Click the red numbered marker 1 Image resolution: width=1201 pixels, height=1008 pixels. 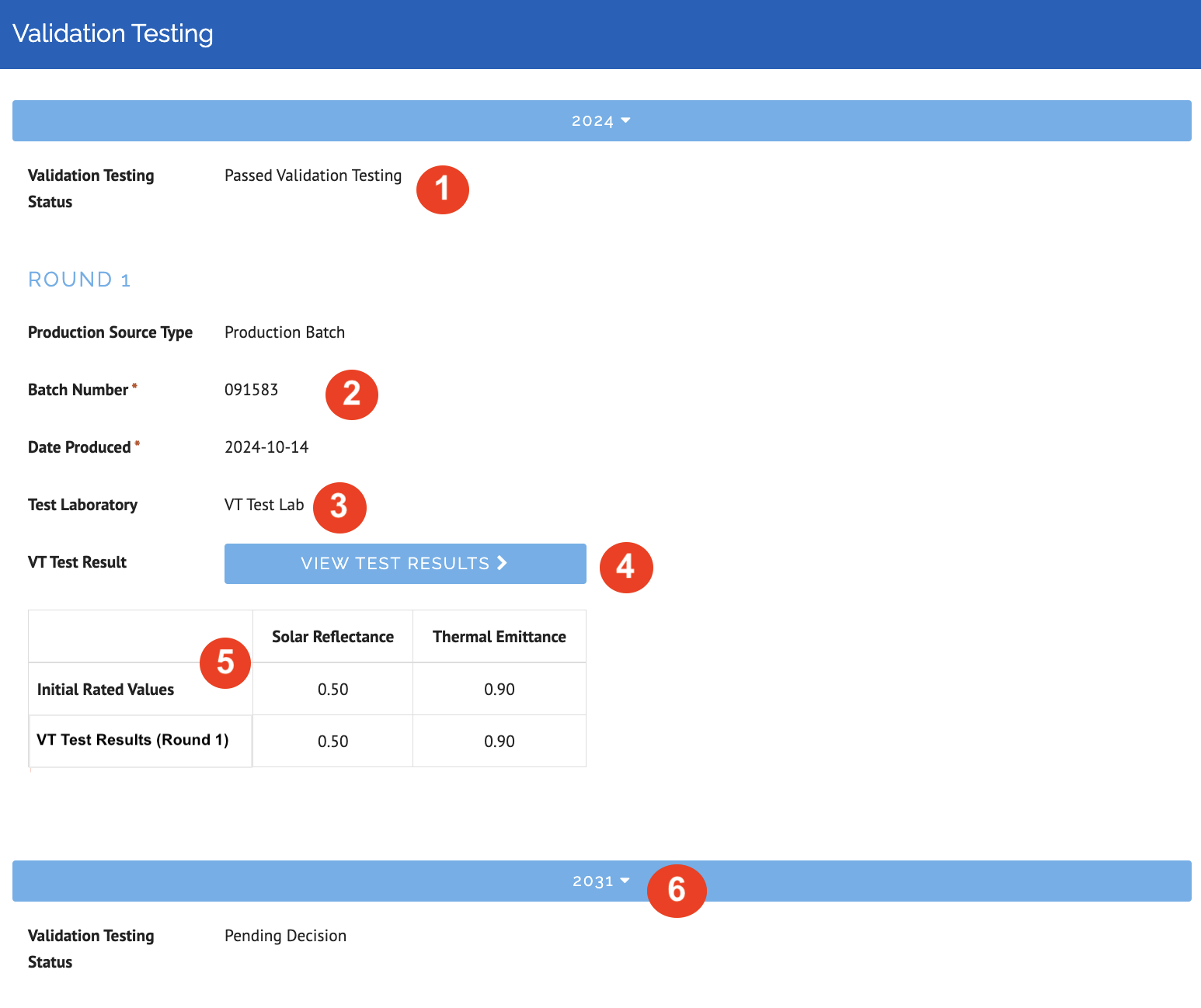pos(442,189)
